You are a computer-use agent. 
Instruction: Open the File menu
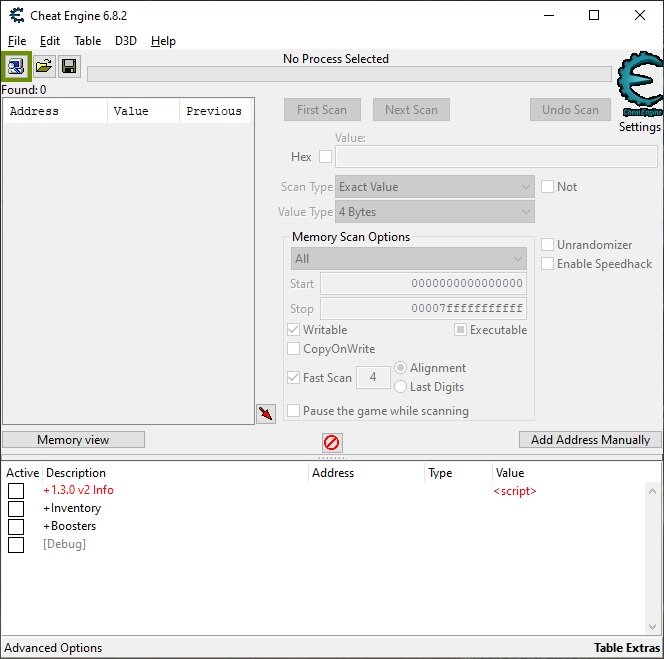tap(17, 41)
